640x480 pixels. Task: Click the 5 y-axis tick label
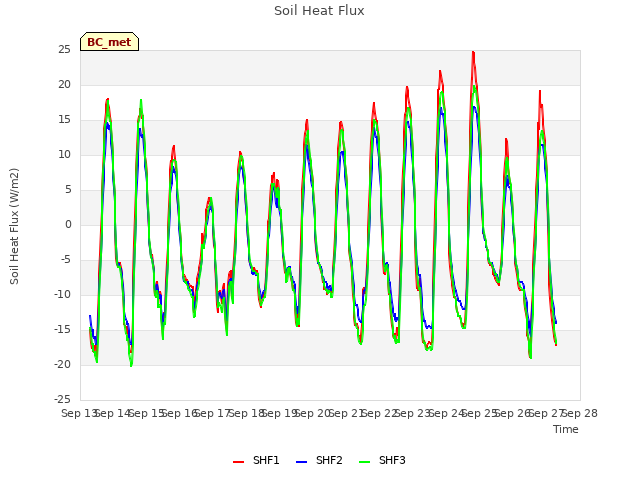click(x=68, y=189)
